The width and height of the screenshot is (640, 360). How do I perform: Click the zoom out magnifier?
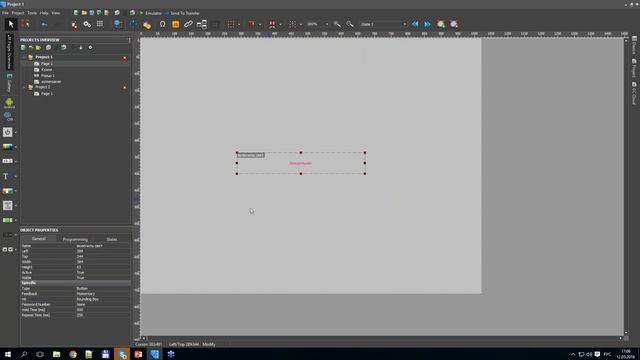click(x=350, y=24)
